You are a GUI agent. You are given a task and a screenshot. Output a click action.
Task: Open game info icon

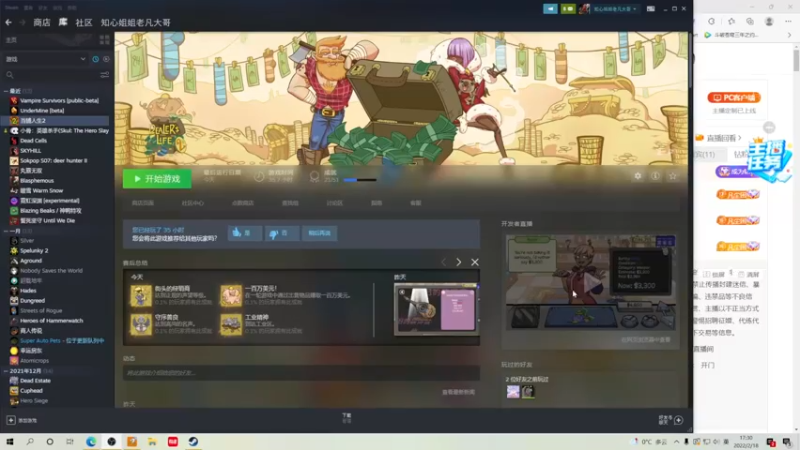(655, 176)
